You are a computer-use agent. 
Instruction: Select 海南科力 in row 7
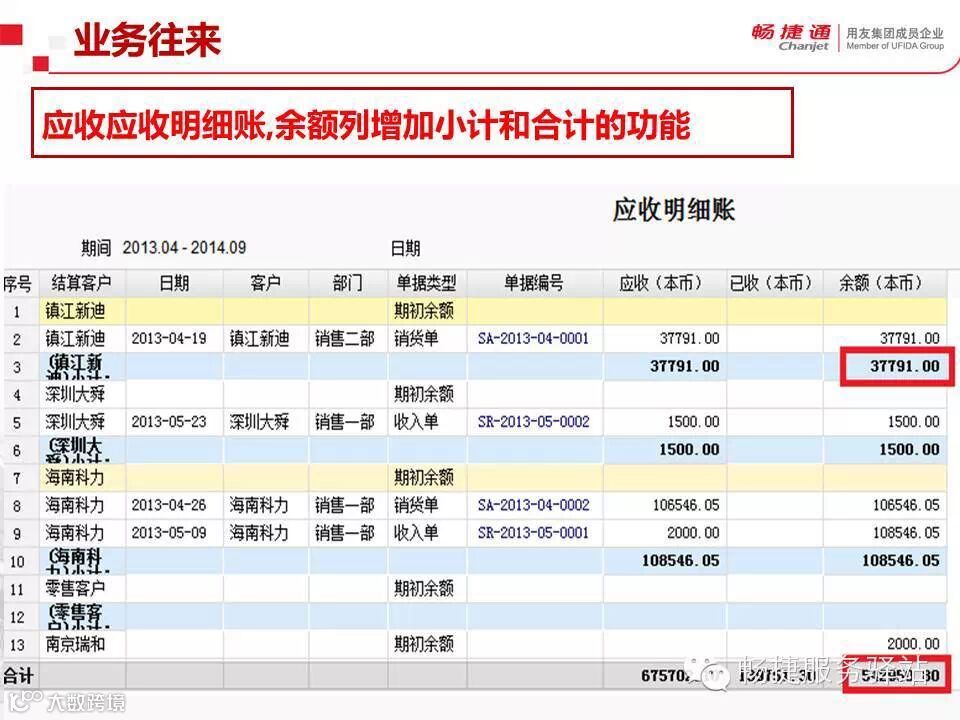(x=75, y=477)
